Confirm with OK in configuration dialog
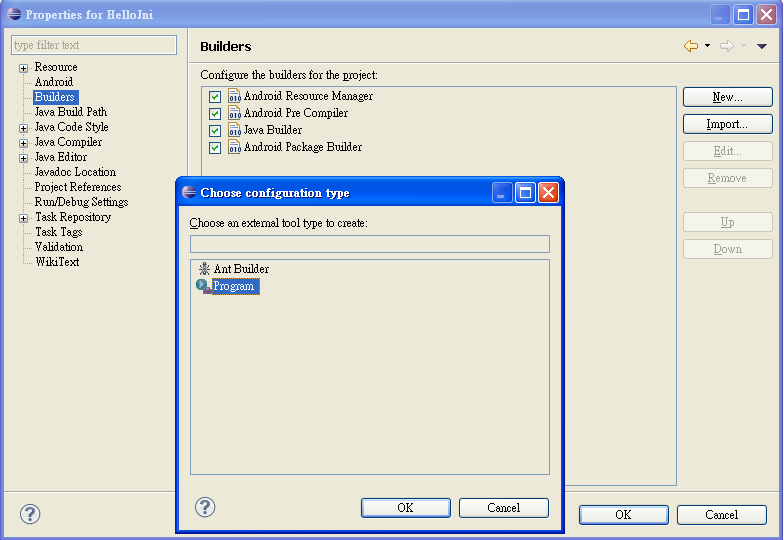This screenshot has height=540, width=784. (406, 508)
